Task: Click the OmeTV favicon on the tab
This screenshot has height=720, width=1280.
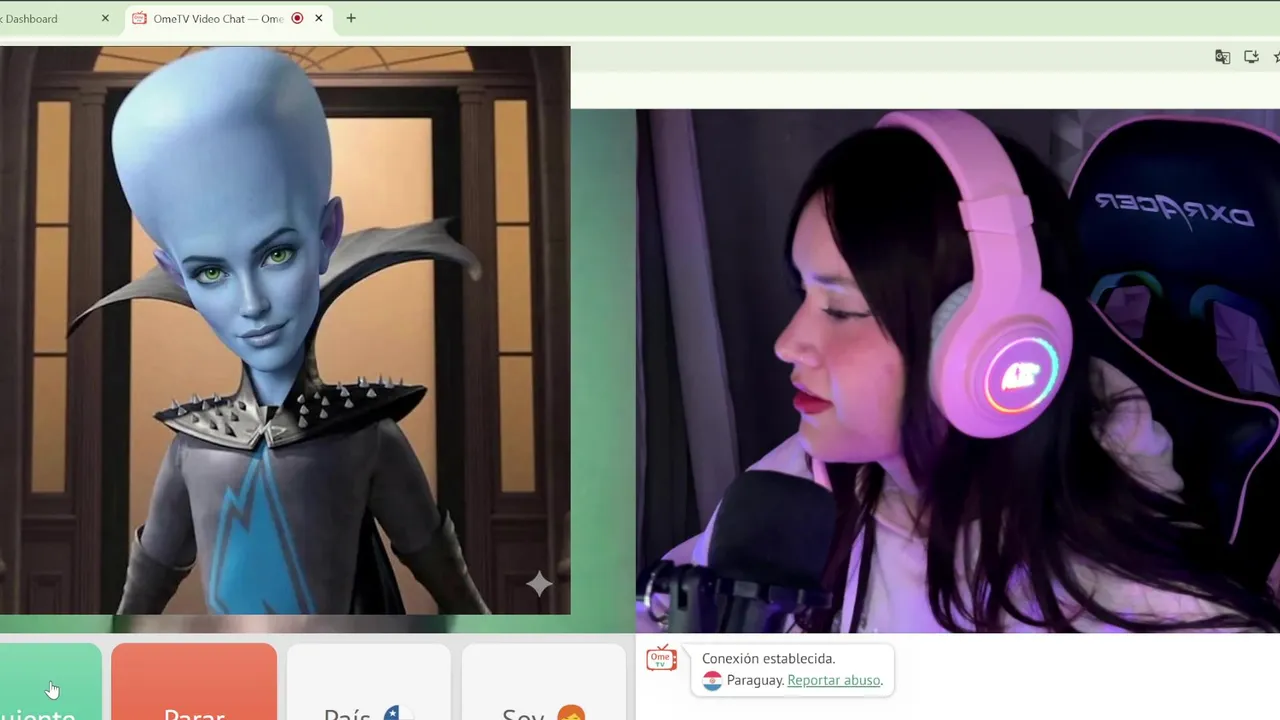Action: tap(139, 18)
